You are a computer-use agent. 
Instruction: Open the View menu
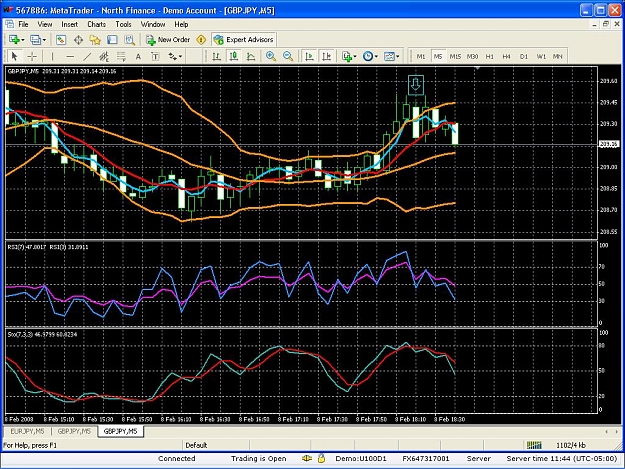45,24
